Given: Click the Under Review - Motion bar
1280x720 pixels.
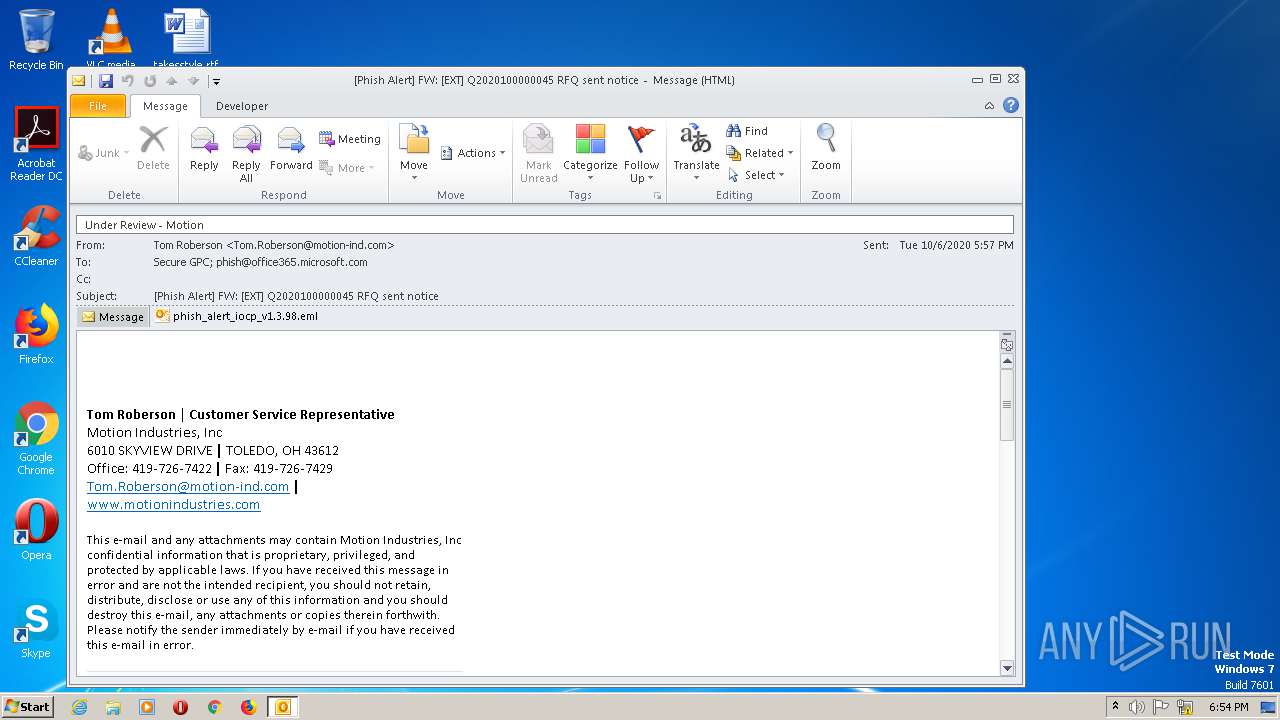Looking at the screenshot, I should (x=545, y=225).
